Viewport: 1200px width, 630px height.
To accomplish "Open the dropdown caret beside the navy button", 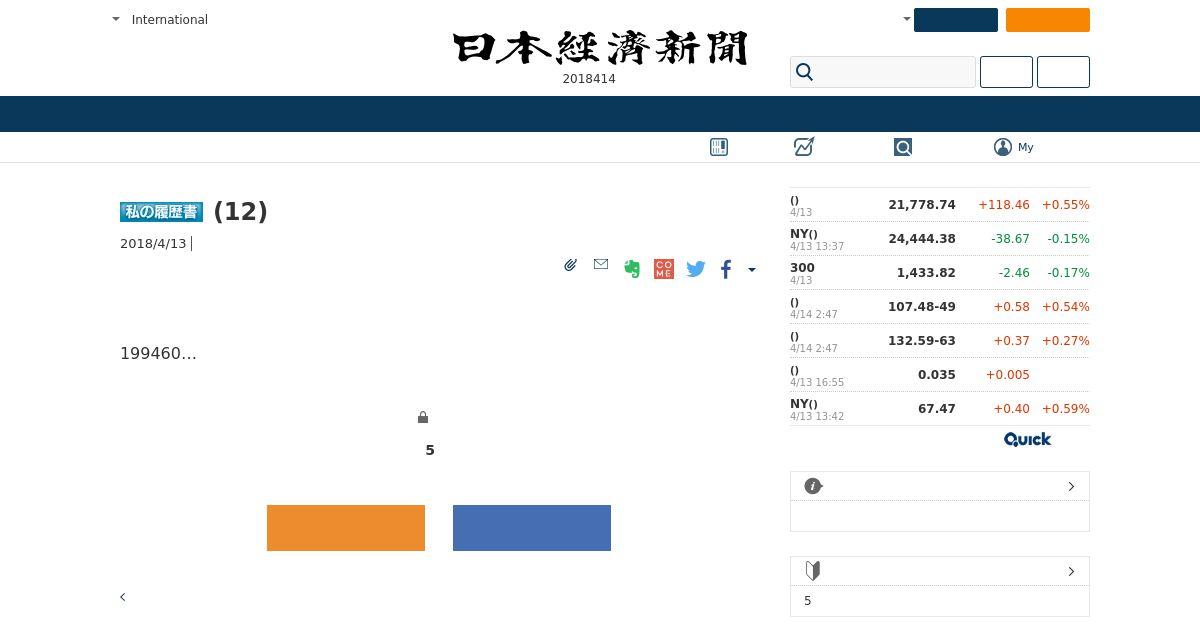I will [x=907, y=19].
